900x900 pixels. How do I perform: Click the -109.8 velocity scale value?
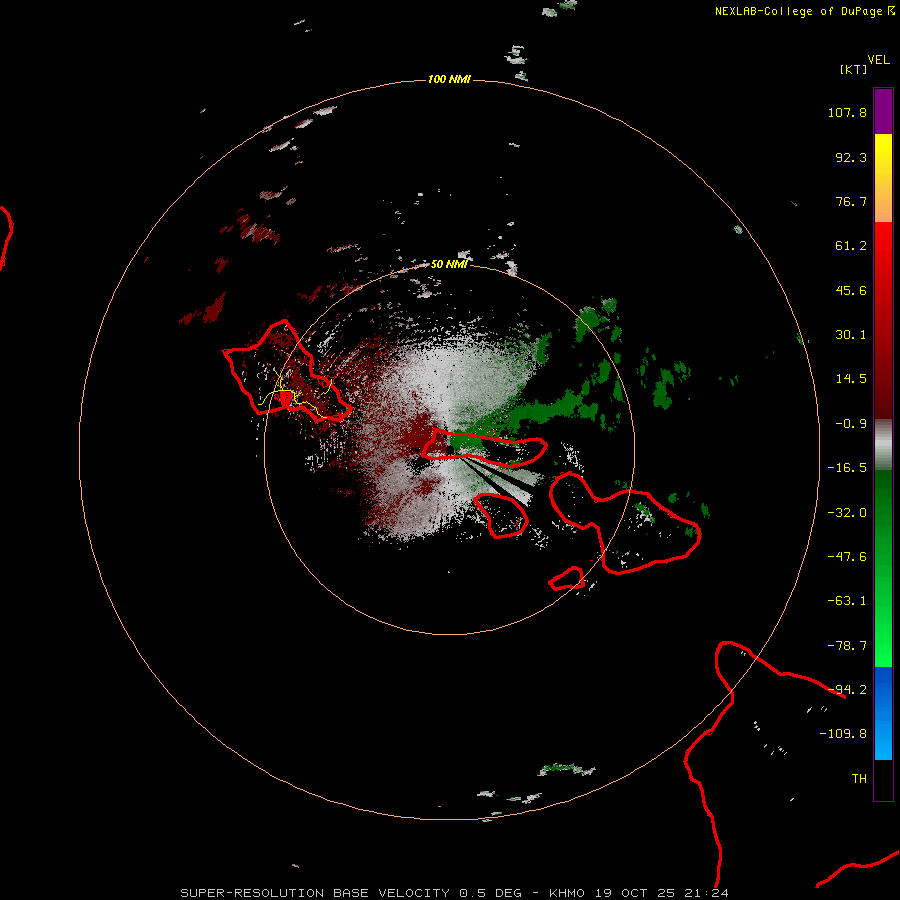(x=843, y=734)
